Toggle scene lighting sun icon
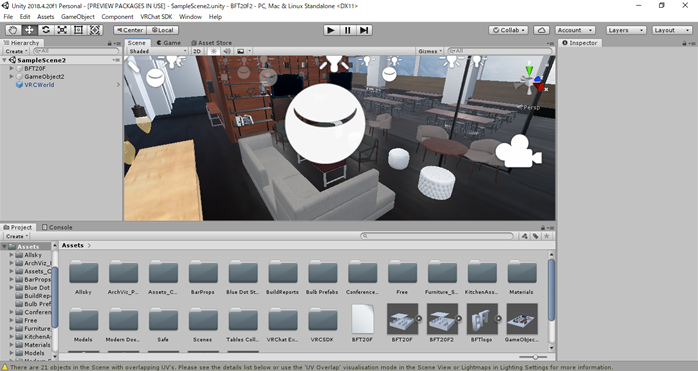This screenshot has height=371, width=698. 214,51
